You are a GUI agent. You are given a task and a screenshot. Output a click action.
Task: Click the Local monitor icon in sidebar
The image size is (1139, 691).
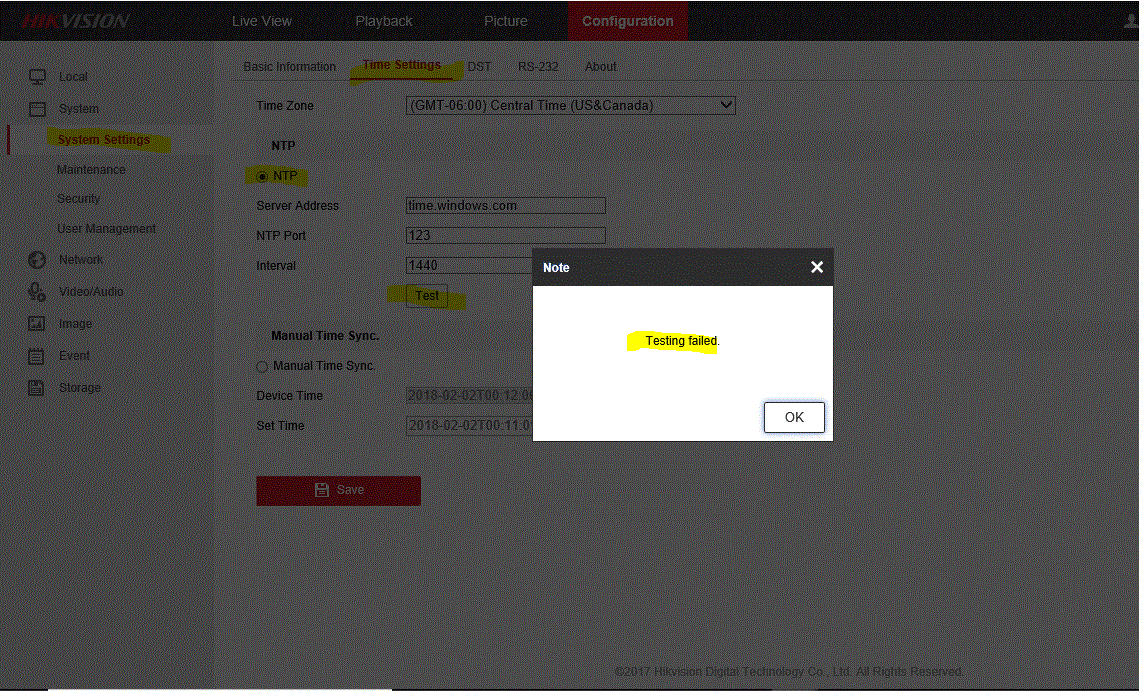coord(37,77)
